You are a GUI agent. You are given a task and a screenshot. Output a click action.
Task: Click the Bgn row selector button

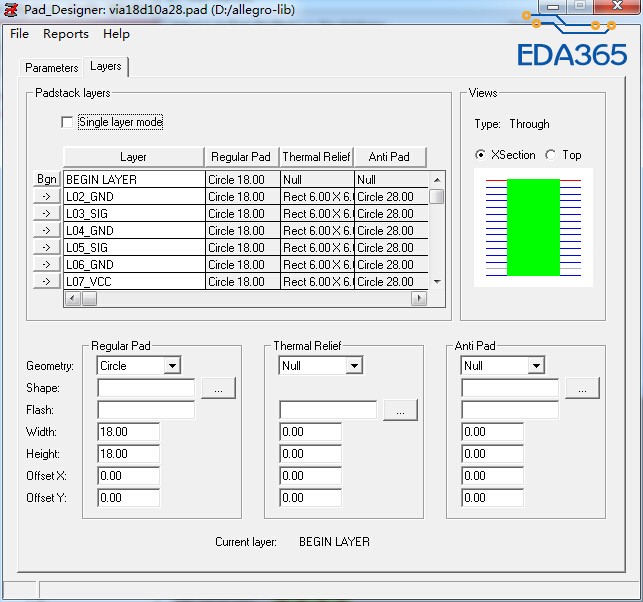47,179
